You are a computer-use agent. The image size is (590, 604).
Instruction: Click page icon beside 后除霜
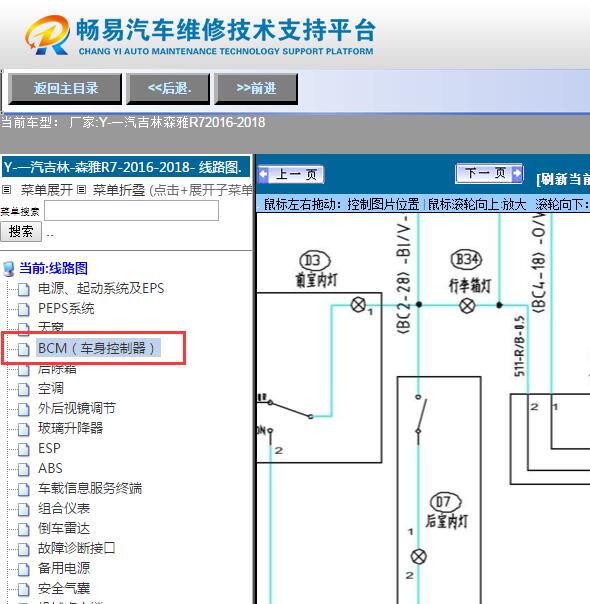pos(23,370)
